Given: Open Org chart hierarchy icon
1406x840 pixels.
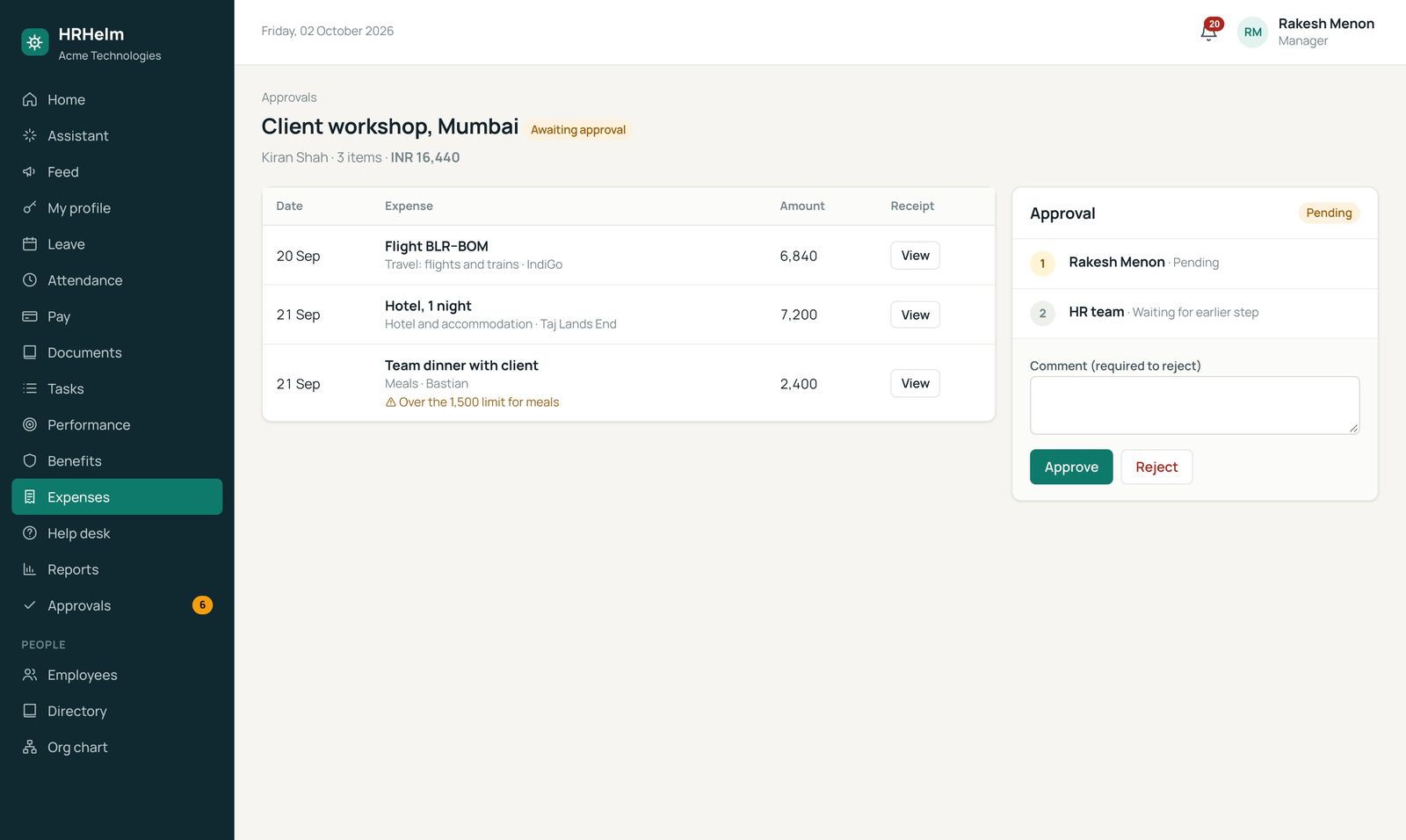Looking at the screenshot, I should [x=30, y=747].
